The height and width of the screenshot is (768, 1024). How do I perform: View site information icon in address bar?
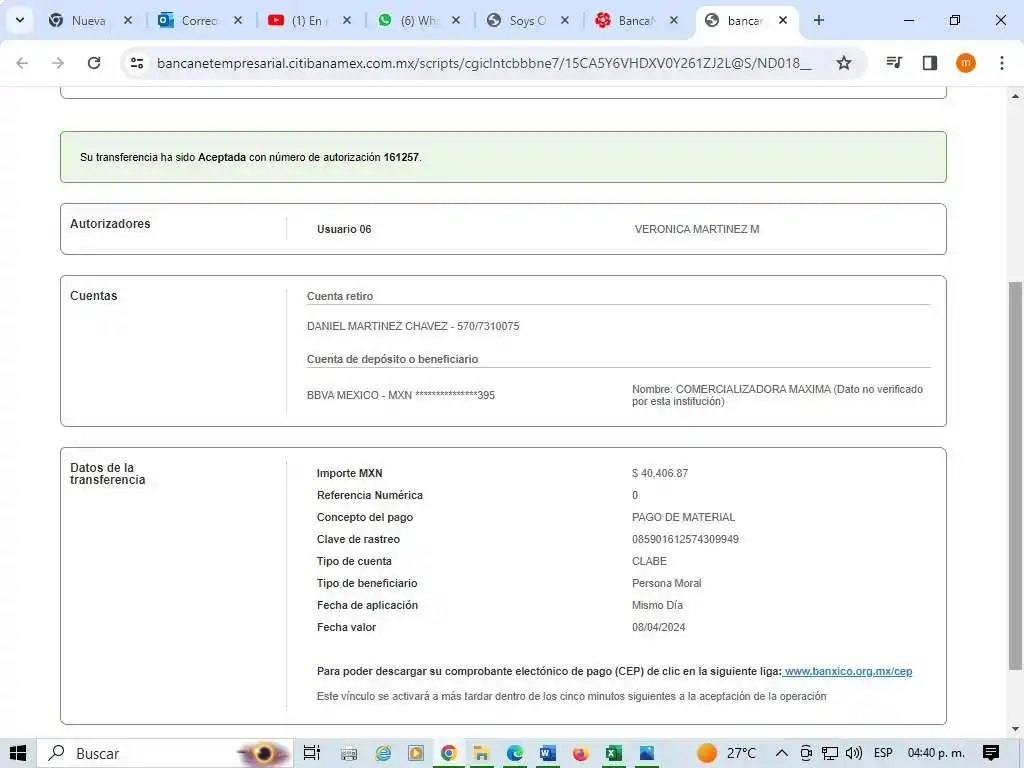tap(138, 63)
